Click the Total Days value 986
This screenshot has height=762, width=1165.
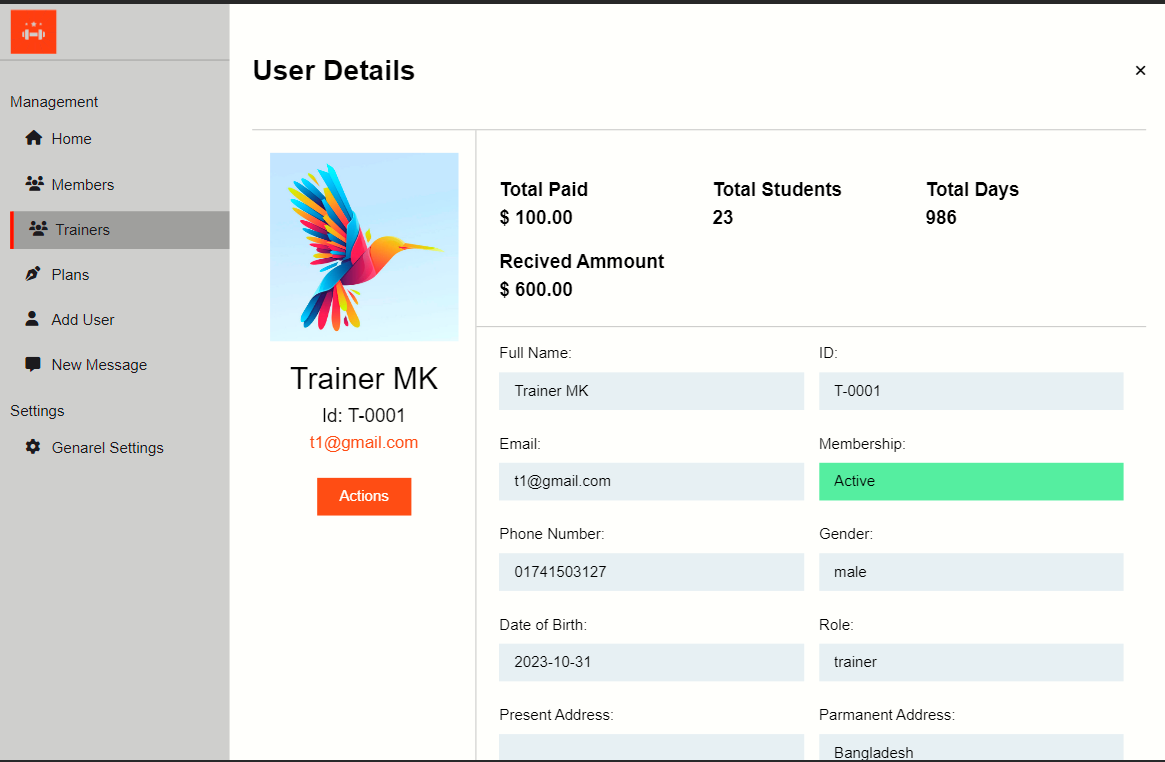coord(941,218)
